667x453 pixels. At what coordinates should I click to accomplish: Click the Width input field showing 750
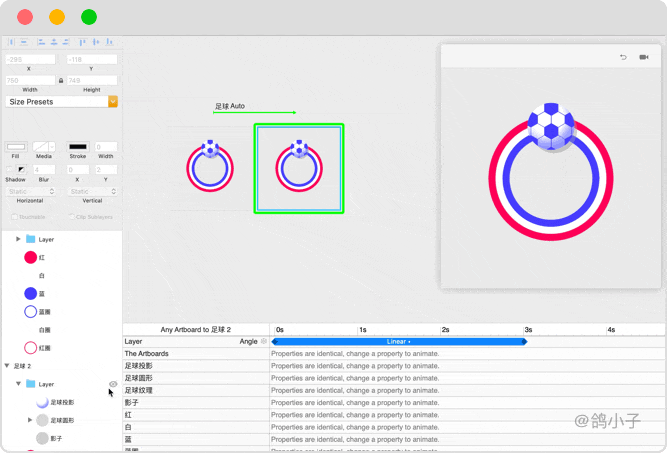click(x=30, y=80)
